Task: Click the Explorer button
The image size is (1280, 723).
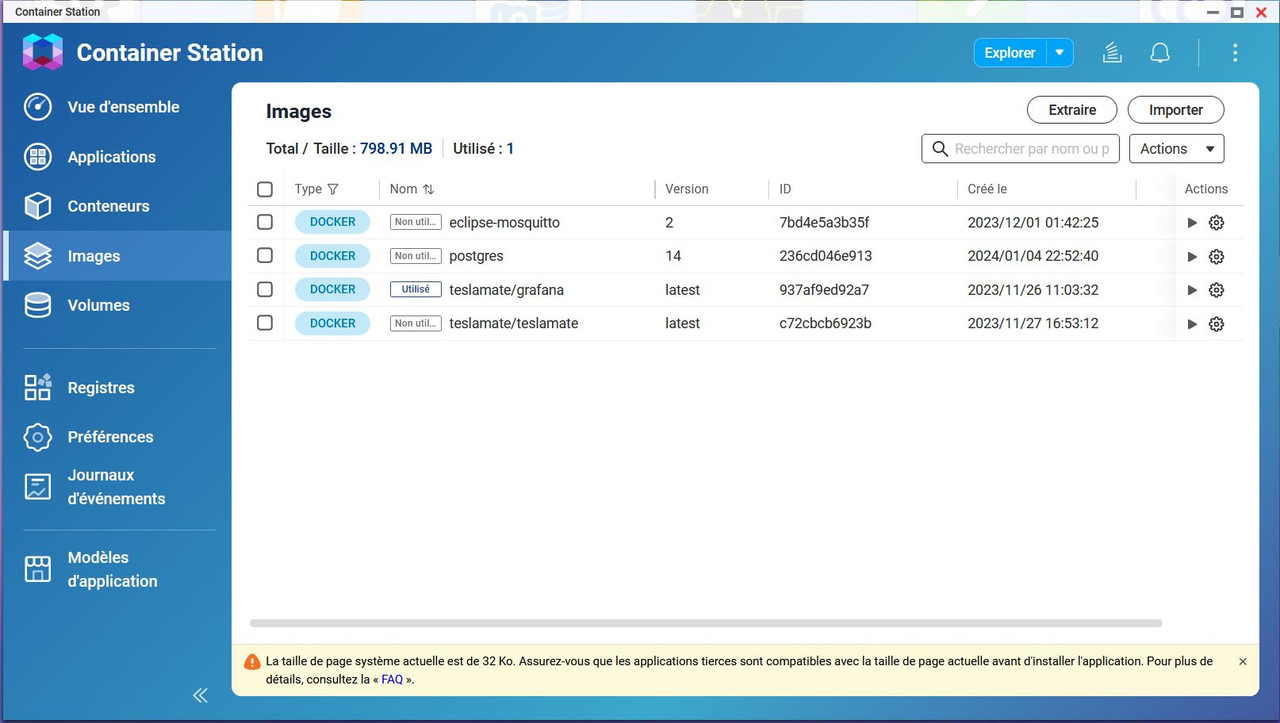Action: tap(1010, 53)
